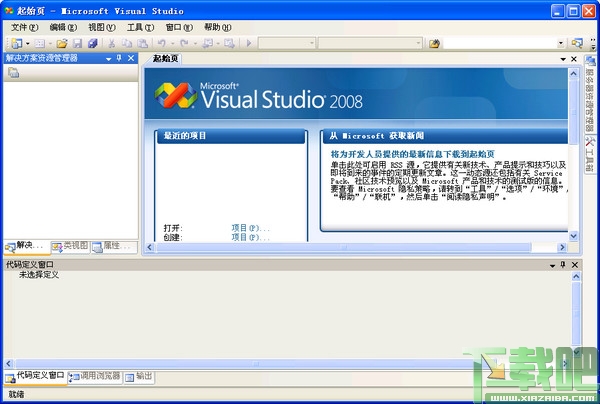
Task: Click the Undo arrow icon
Action: 162,43
